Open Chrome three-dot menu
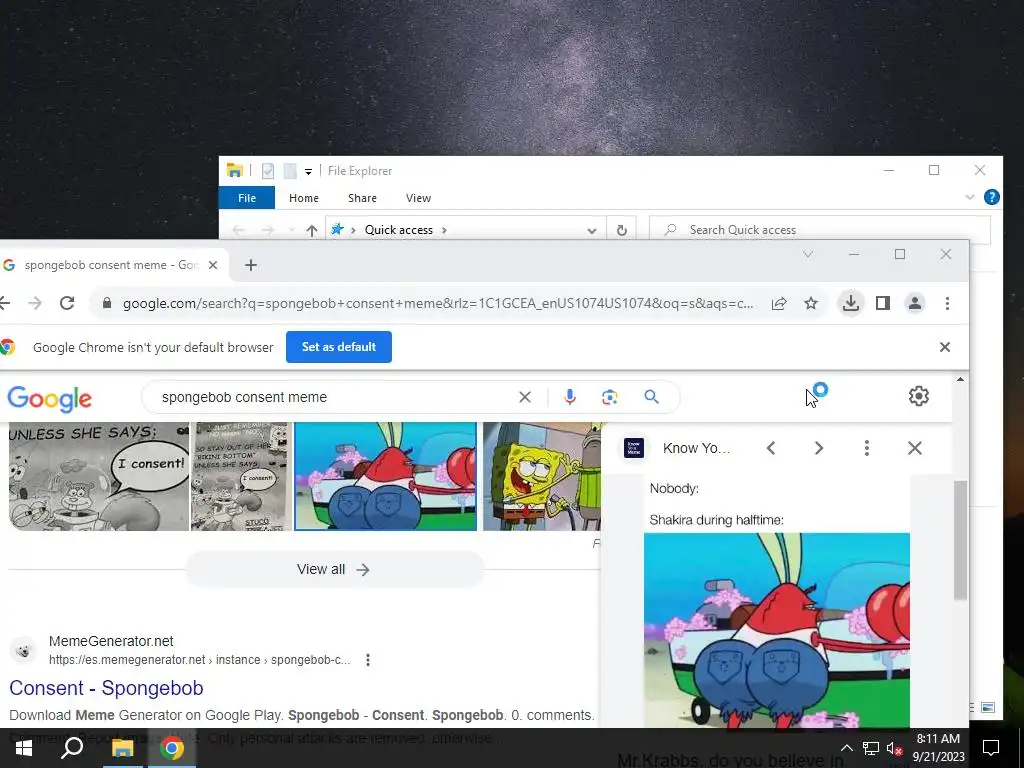Image resolution: width=1024 pixels, height=768 pixels. [x=947, y=303]
